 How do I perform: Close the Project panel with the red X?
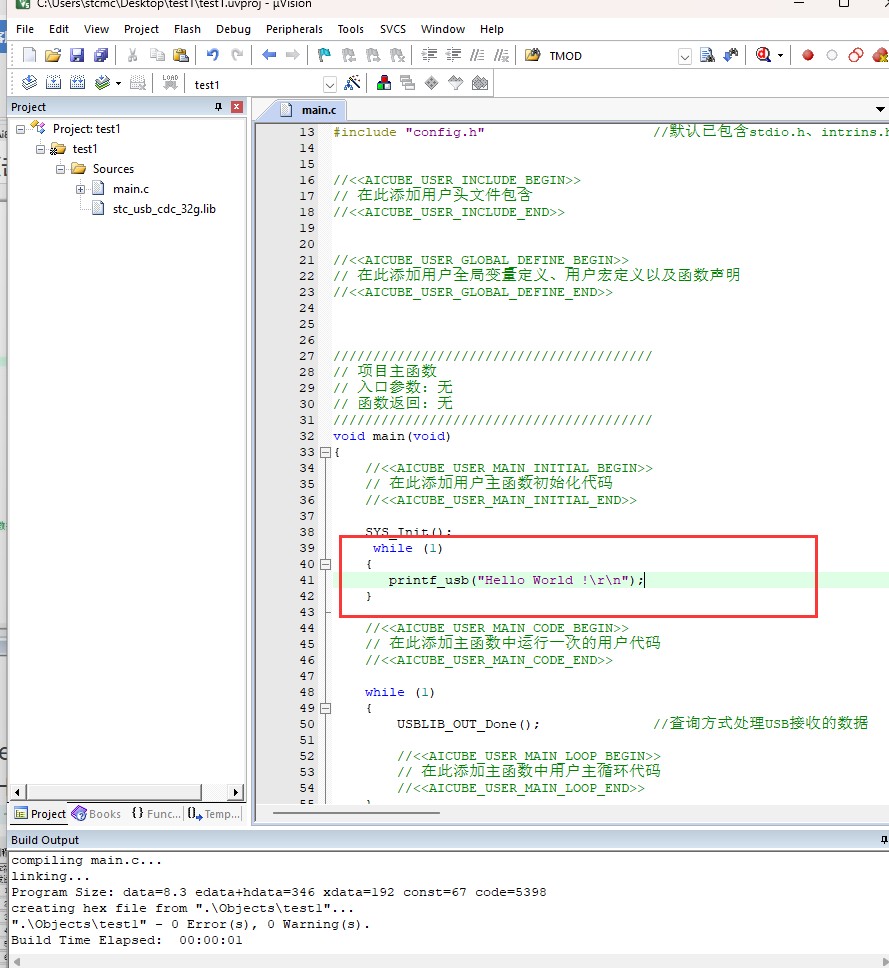click(x=236, y=107)
